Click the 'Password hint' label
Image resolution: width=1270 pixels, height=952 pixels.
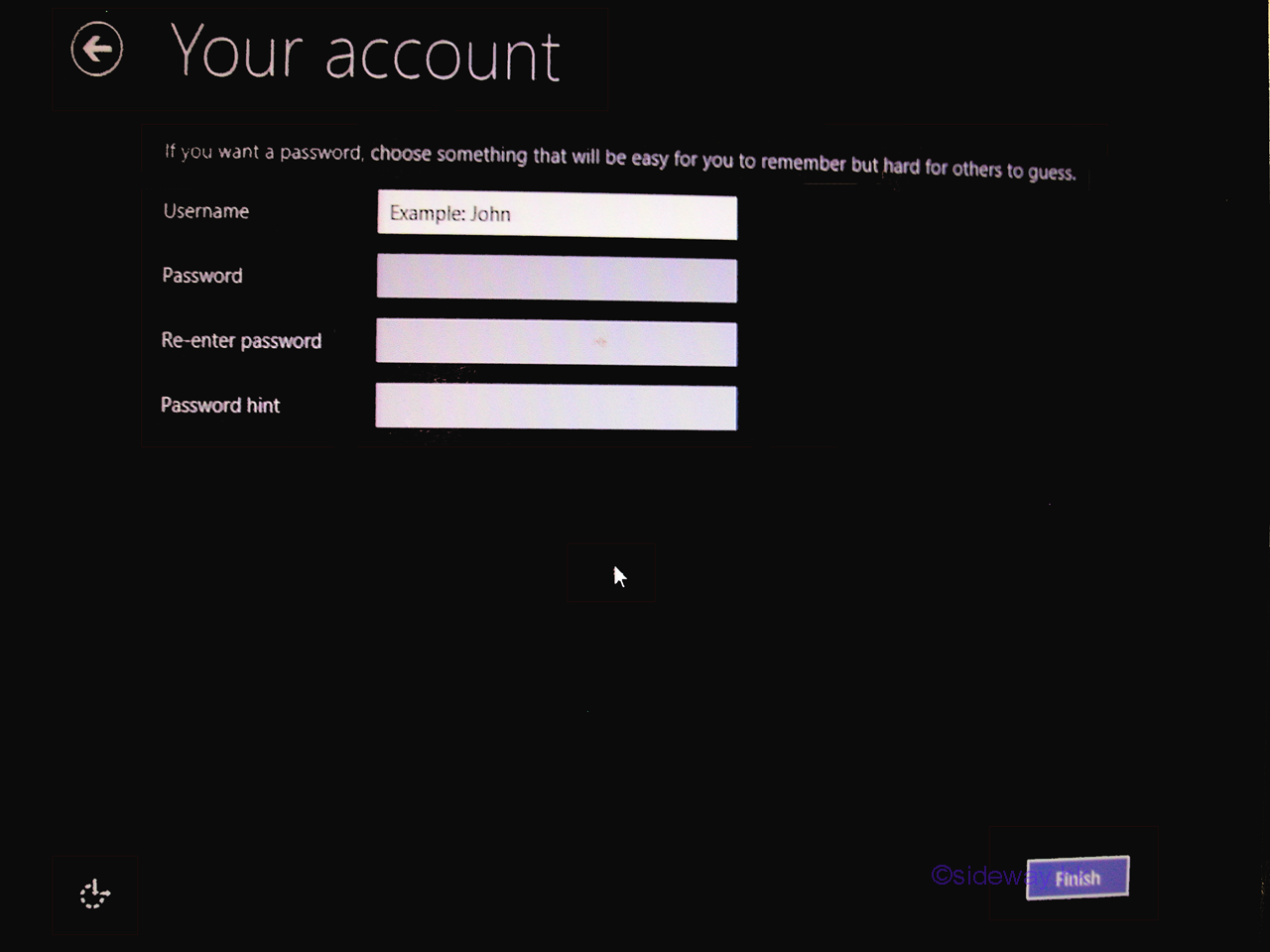coord(220,406)
